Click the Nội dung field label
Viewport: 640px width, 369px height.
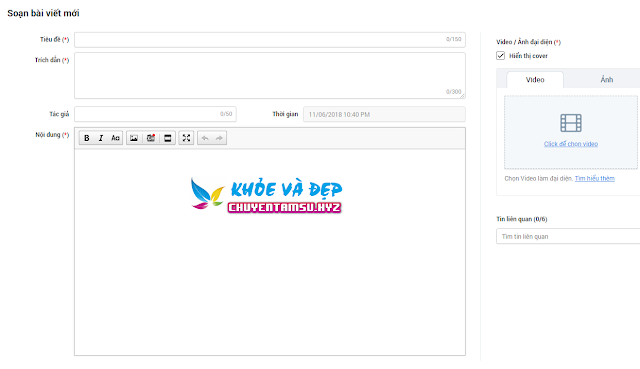click(x=52, y=135)
